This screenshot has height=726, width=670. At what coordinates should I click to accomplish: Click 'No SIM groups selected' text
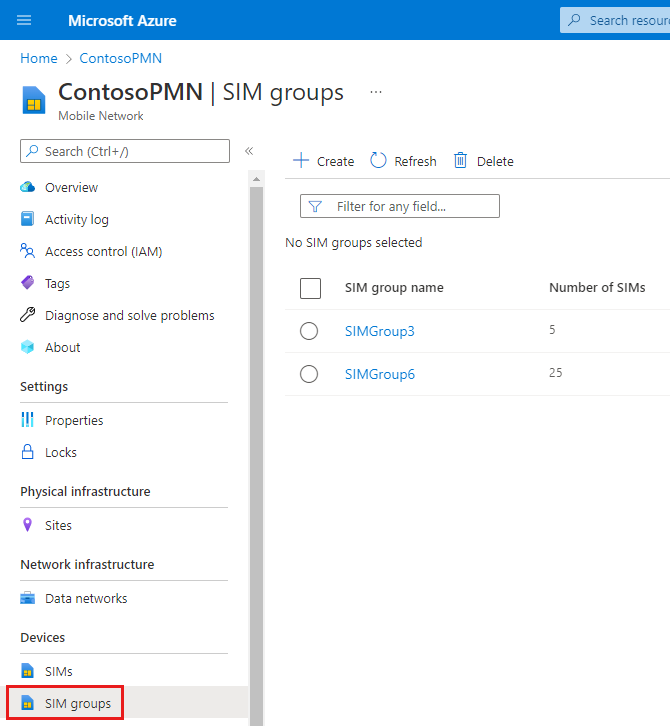[354, 243]
